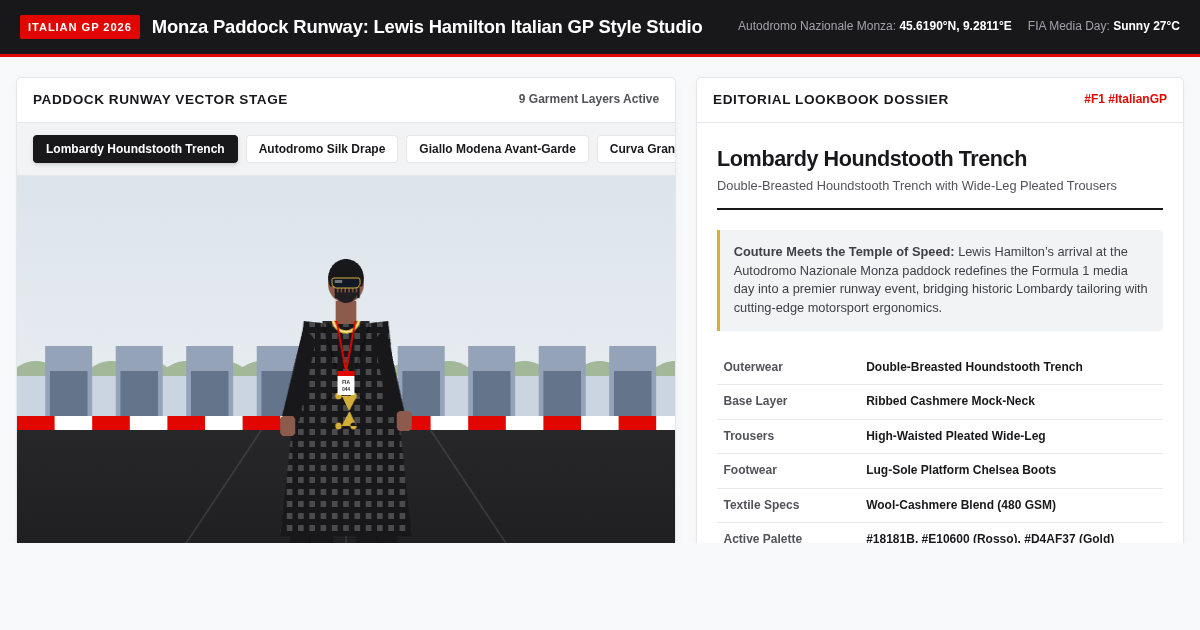Click the FIA pass badge on the model
The height and width of the screenshot is (630, 1200).
coord(346,385)
